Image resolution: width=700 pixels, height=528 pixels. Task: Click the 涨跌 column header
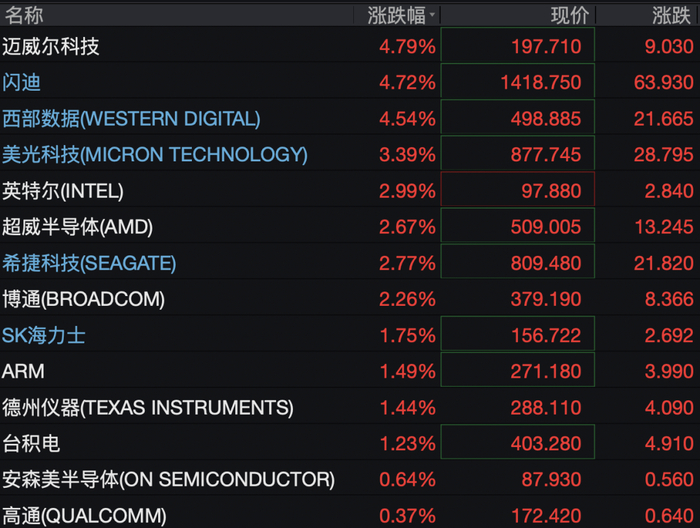coord(671,16)
